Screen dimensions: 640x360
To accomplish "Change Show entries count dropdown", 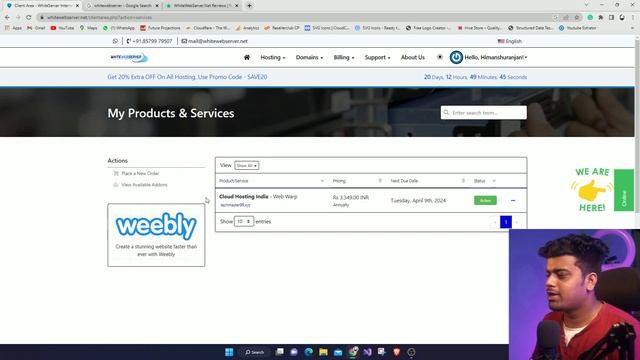I will coord(244,222).
